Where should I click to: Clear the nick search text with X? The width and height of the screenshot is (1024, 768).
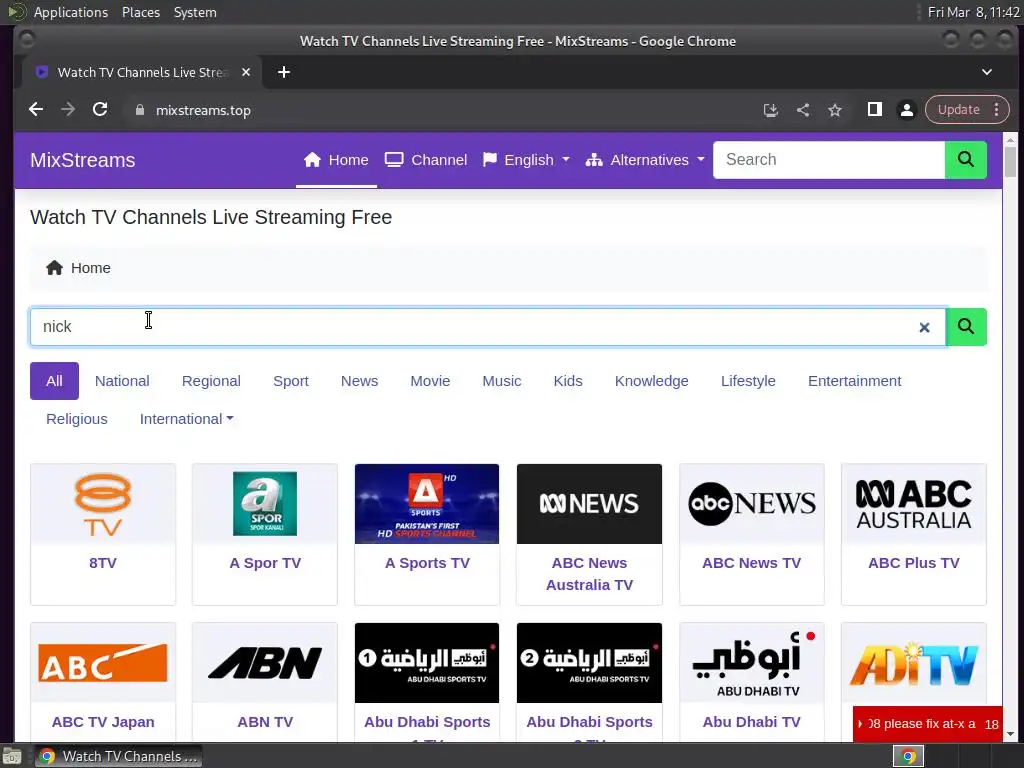point(924,327)
